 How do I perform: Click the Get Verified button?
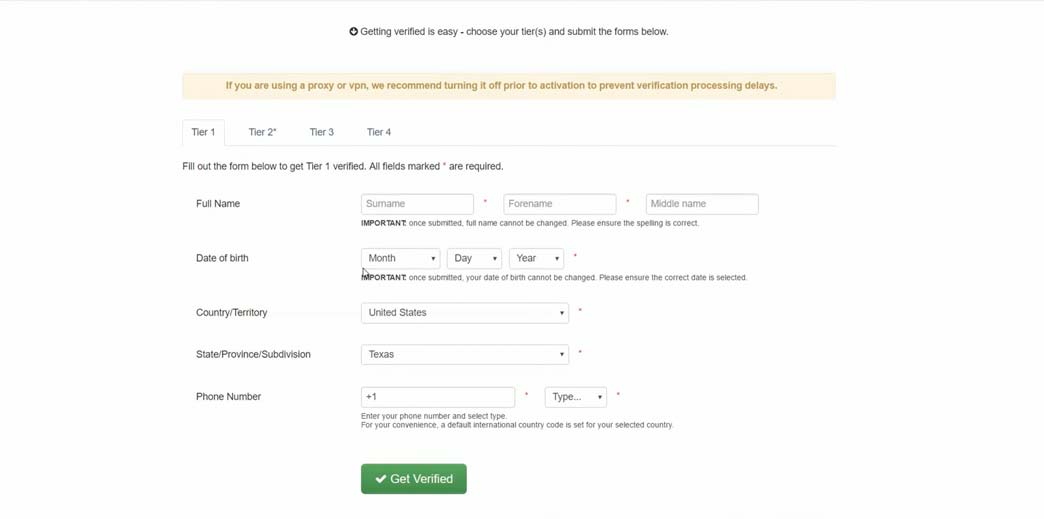(x=413, y=479)
